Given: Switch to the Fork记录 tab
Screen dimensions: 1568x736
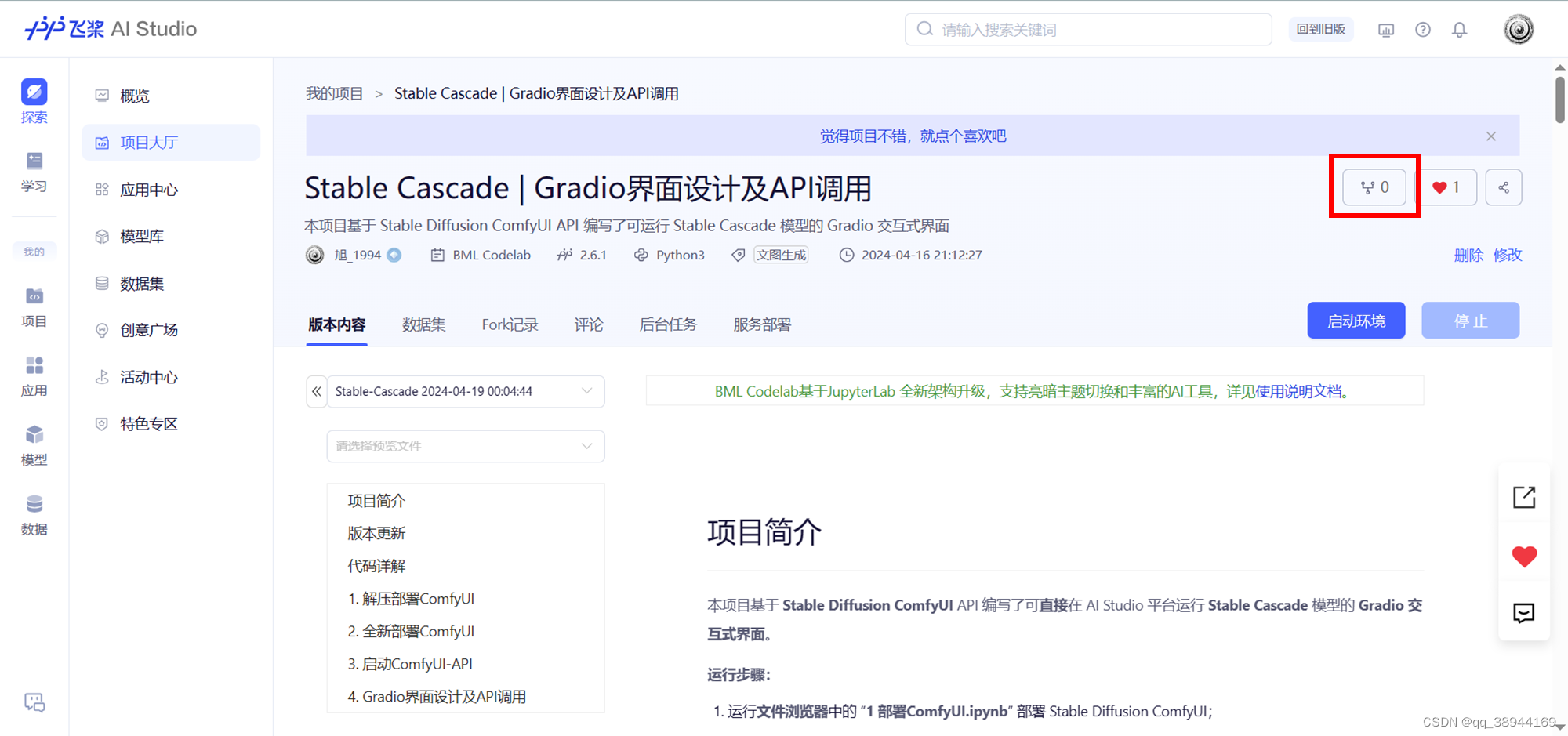Looking at the screenshot, I should [x=510, y=324].
